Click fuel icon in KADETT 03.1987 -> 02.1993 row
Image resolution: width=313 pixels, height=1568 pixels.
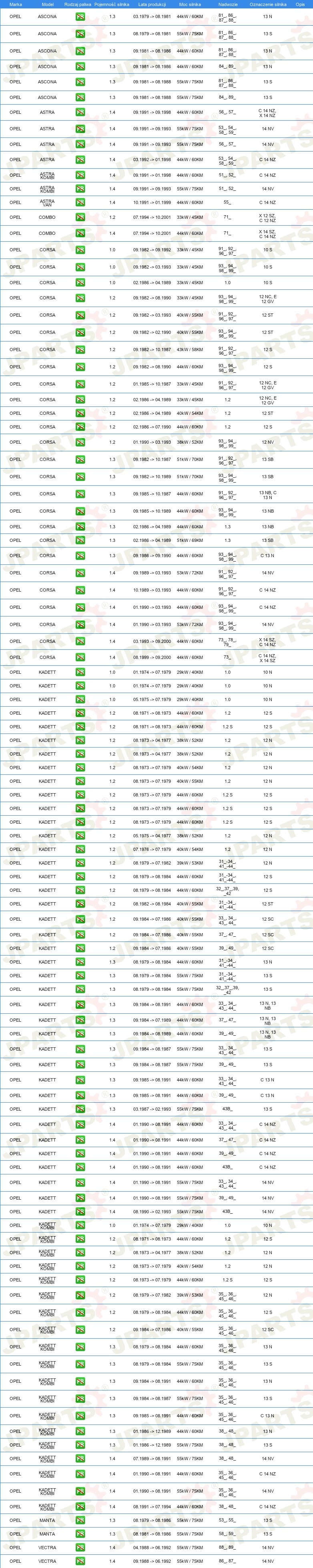[80, 1109]
